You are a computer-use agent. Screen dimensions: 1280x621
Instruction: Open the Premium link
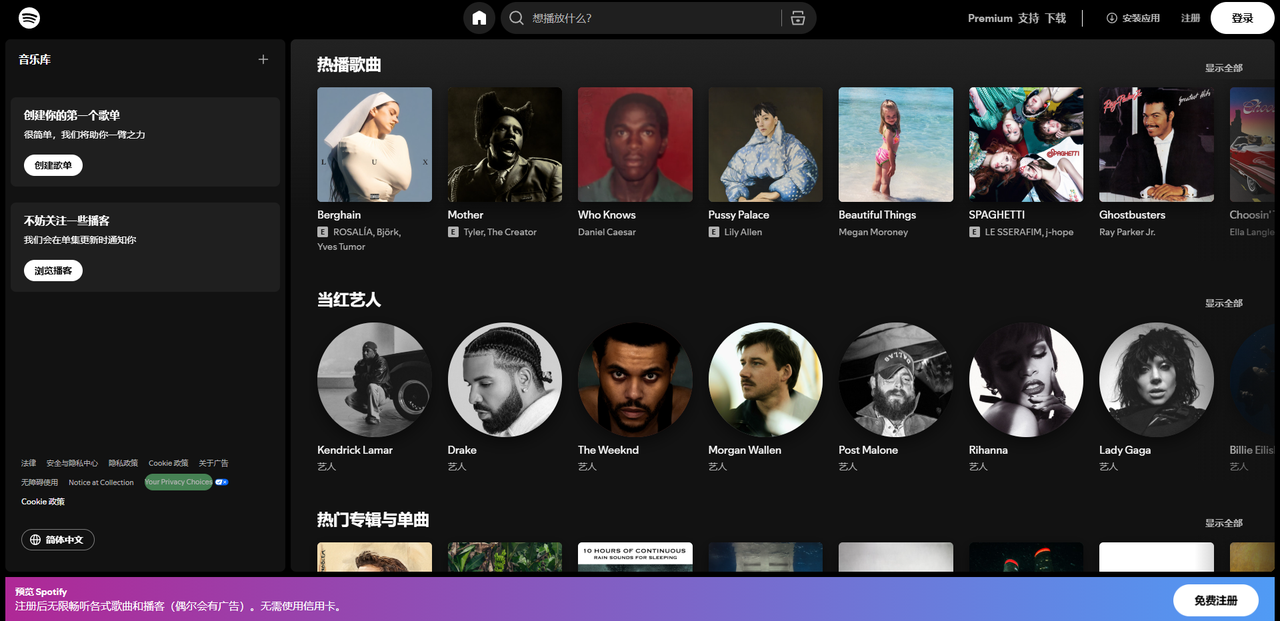tap(990, 18)
